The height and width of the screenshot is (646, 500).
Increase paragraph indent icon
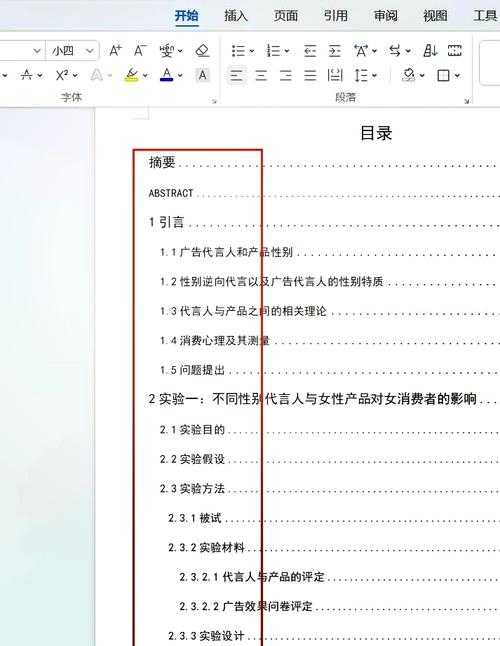[335, 51]
